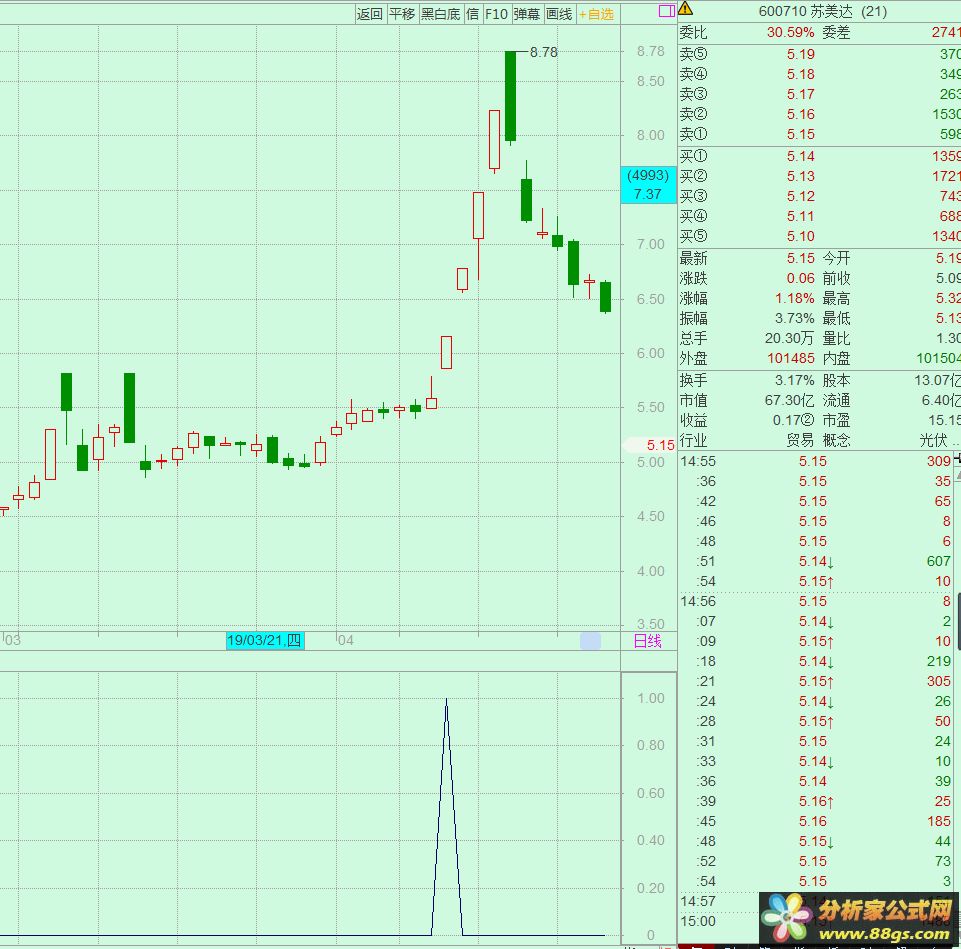Image resolution: width=961 pixels, height=949 pixels.
Task: Click the :51 tick row with volume 607
Action: (816, 562)
